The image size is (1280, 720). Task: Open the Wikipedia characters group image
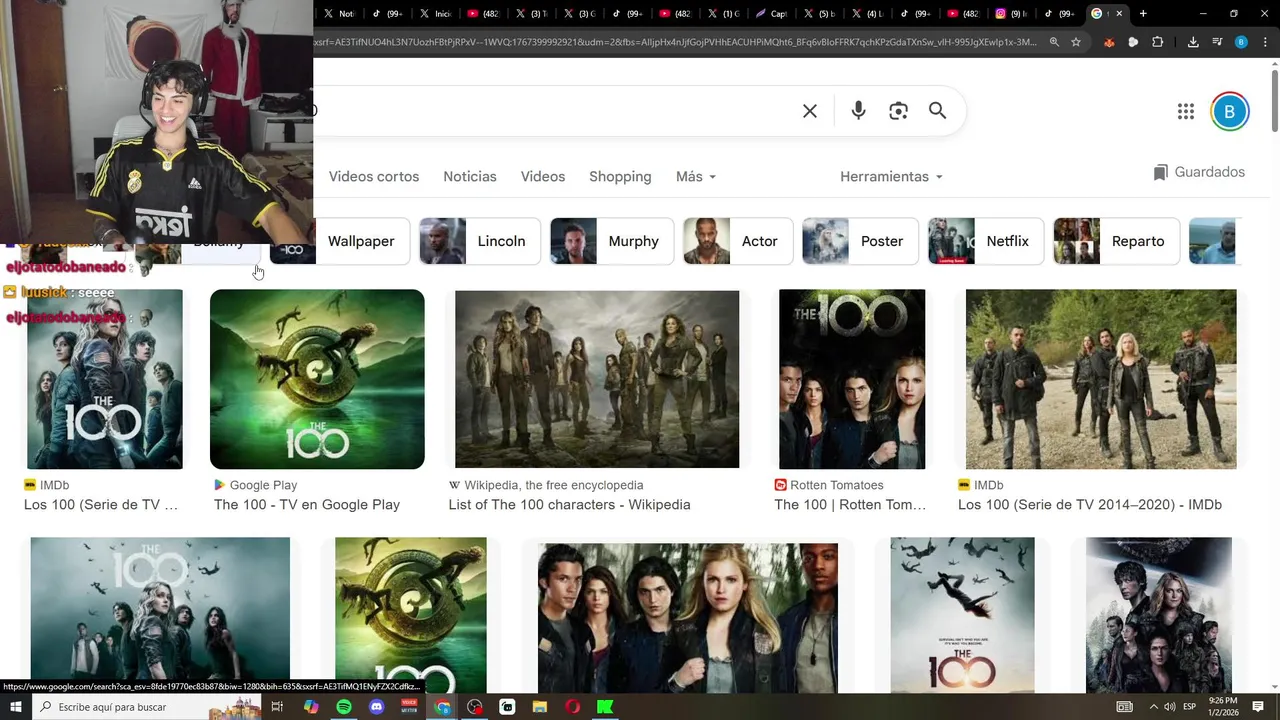[x=597, y=379]
